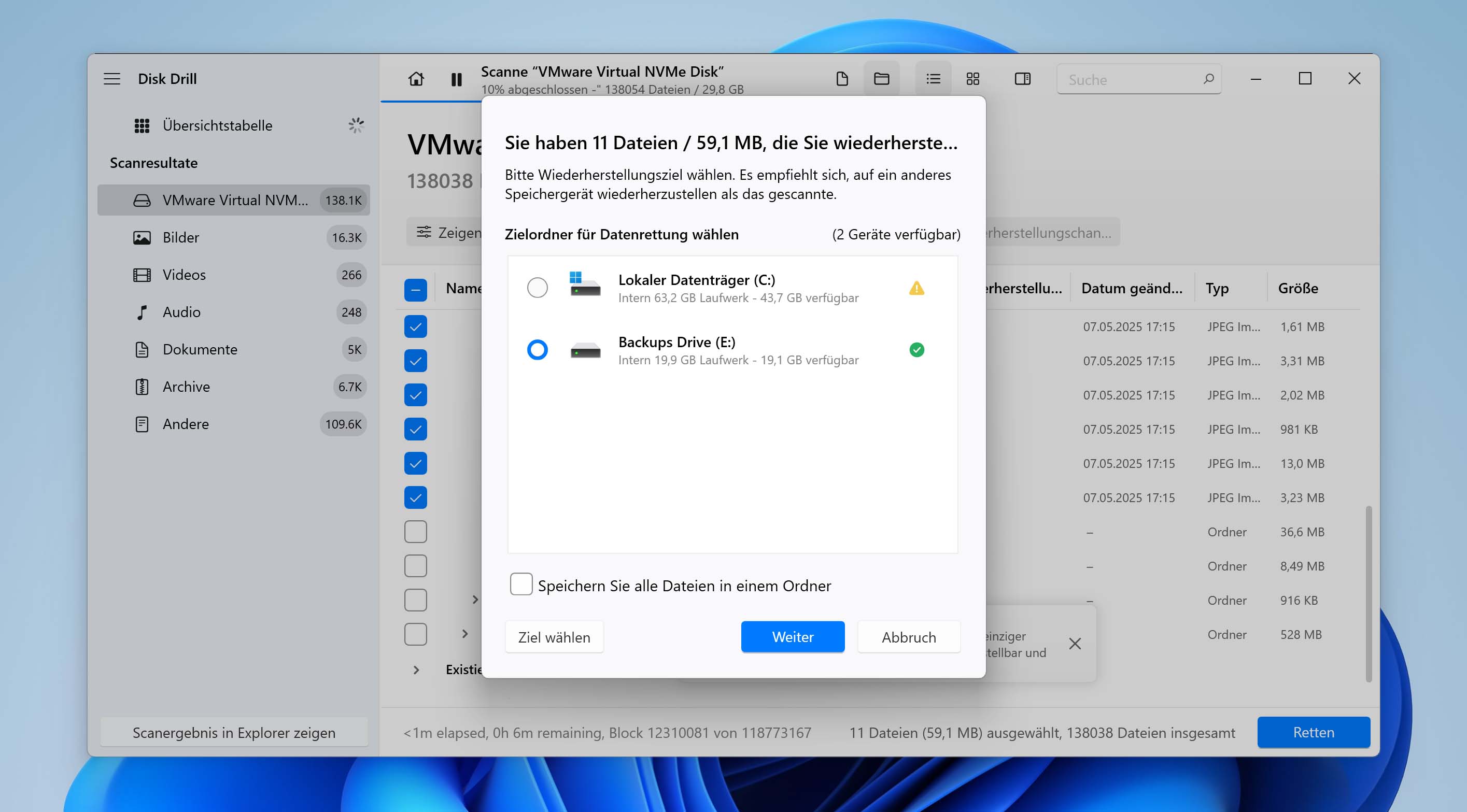Open the hamburger menu next to Disk Drill
Viewport: 1467px width, 812px height.
[111, 79]
